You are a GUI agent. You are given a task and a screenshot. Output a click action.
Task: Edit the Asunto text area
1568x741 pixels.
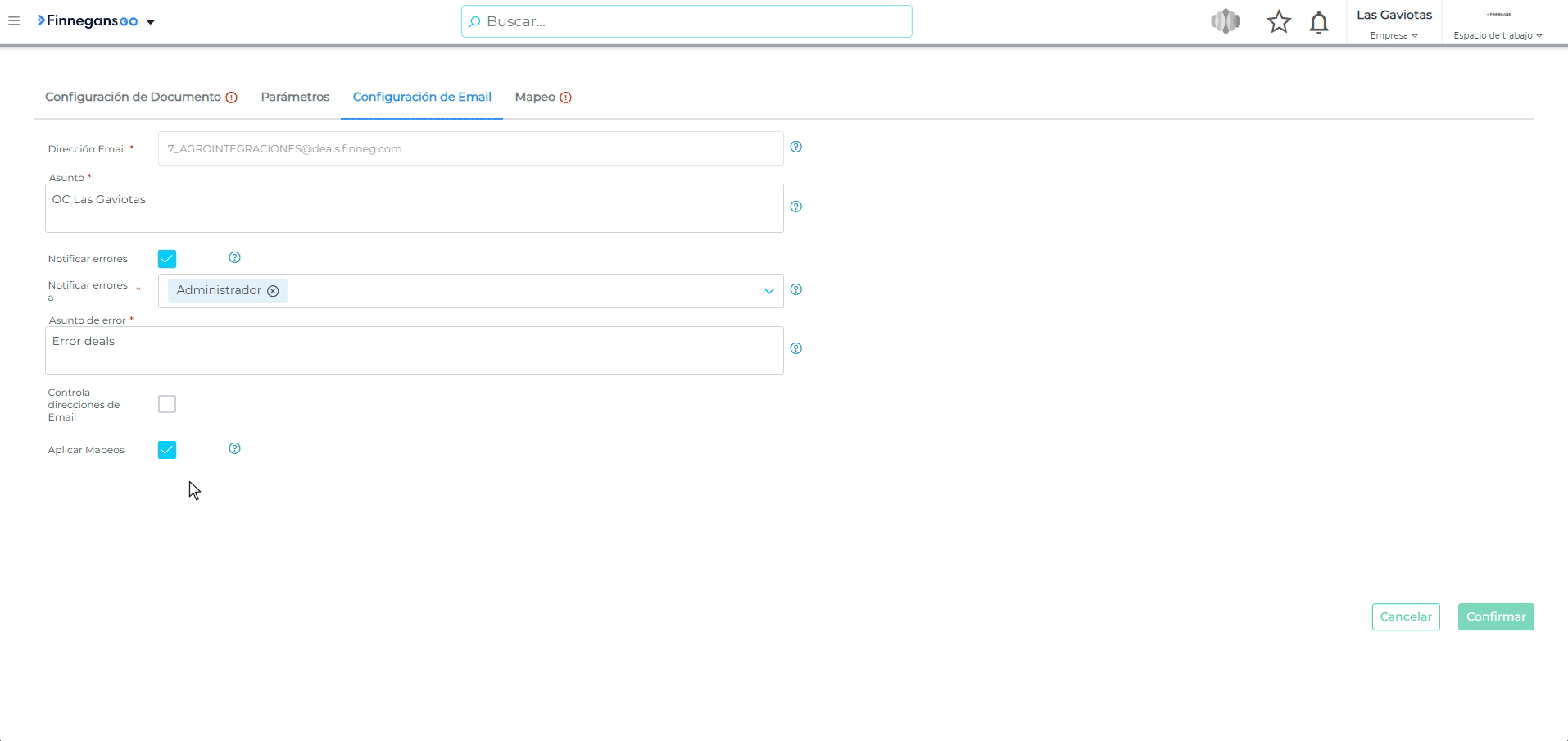point(415,208)
